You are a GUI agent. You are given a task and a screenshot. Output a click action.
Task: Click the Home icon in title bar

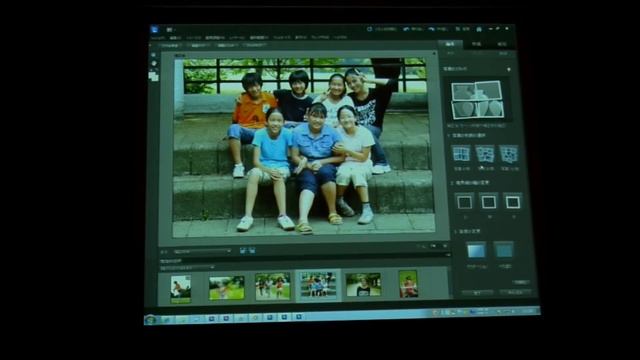479,29
